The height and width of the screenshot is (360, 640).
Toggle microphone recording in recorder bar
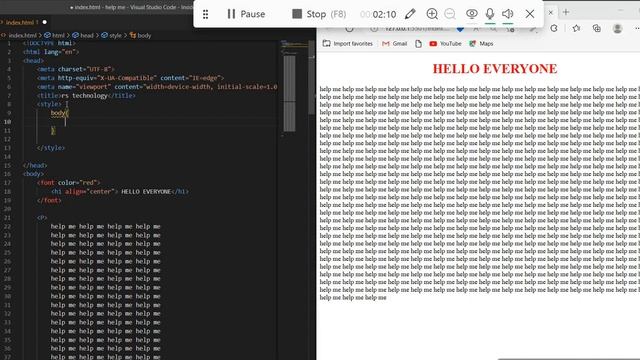pyautogui.click(x=490, y=14)
